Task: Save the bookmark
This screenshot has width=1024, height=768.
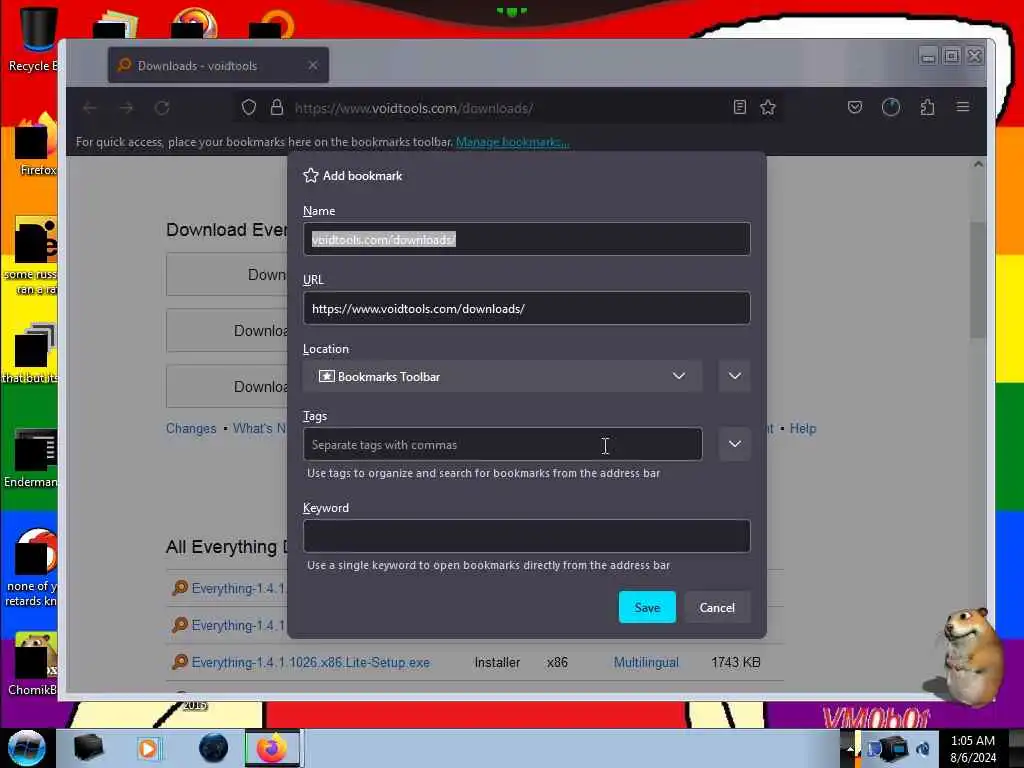Action: coord(647,607)
